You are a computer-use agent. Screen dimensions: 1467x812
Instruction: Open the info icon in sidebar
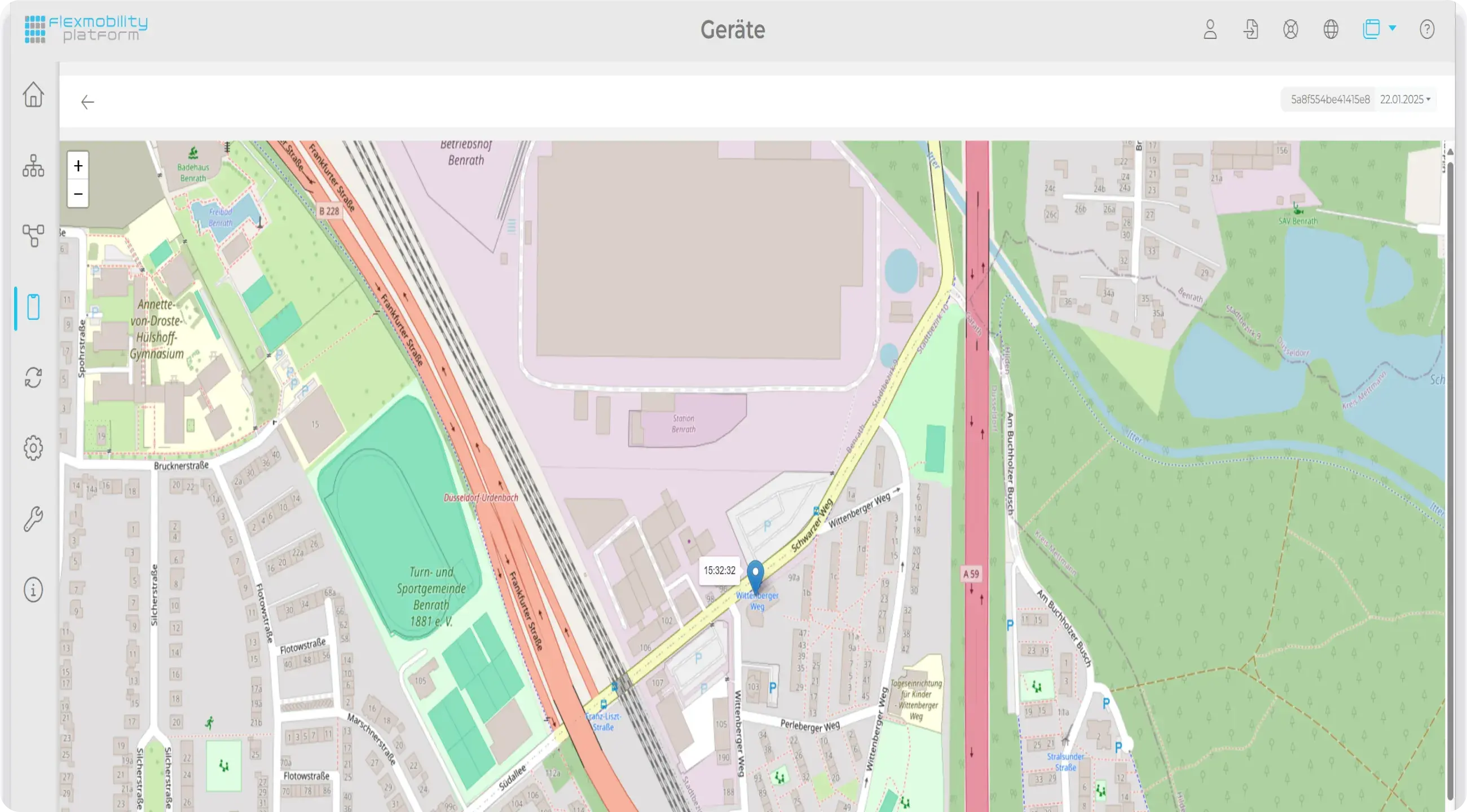(x=33, y=589)
